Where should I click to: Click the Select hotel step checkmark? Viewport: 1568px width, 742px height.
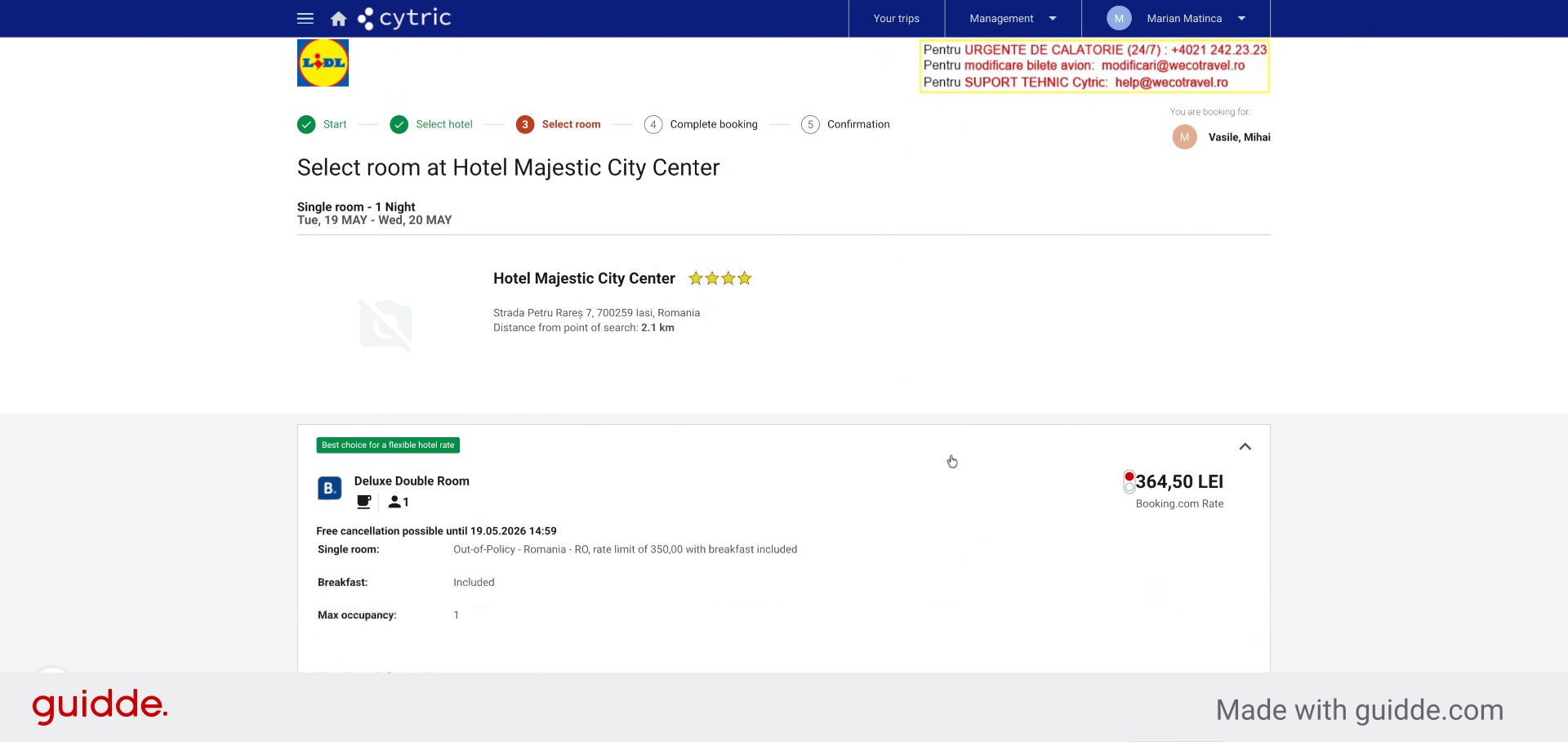[x=399, y=124]
